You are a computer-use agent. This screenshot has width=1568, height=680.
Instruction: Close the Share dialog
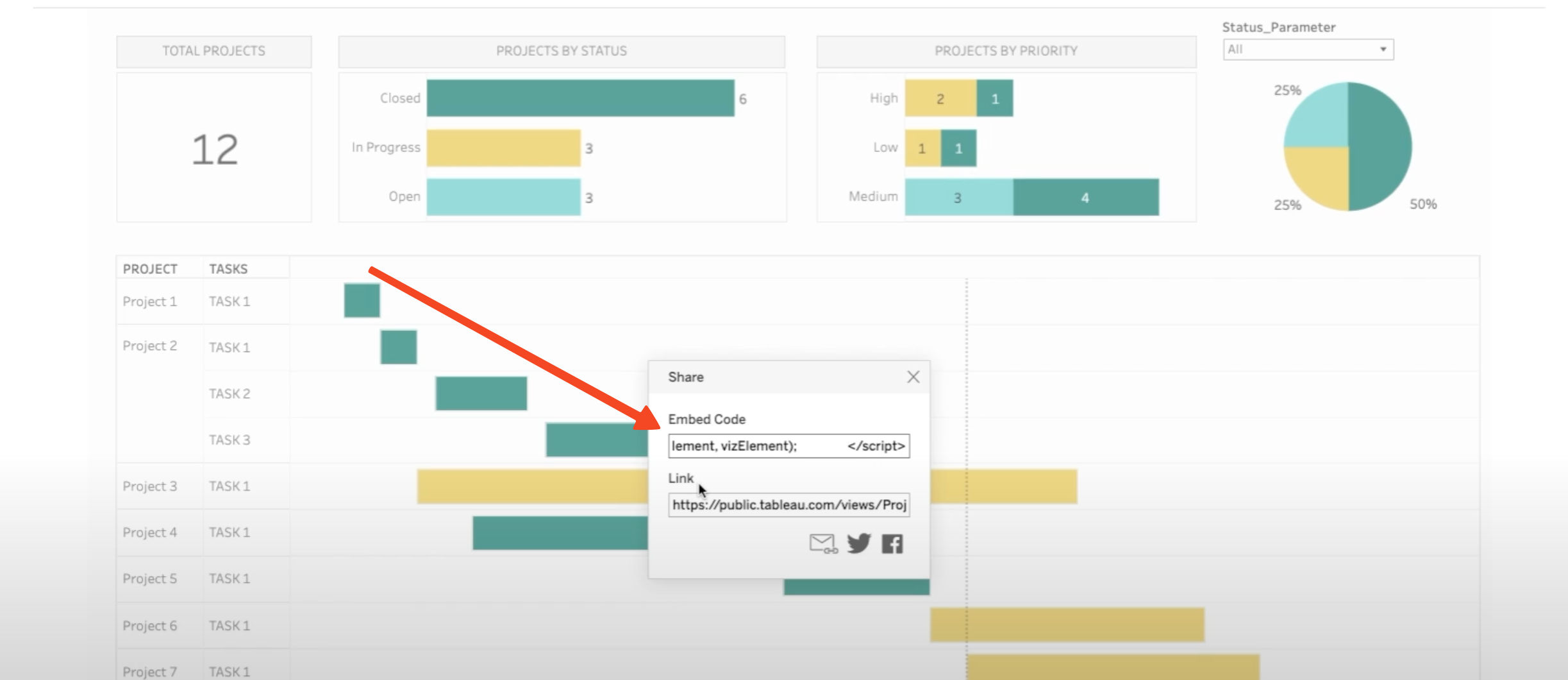click(913, 377)
